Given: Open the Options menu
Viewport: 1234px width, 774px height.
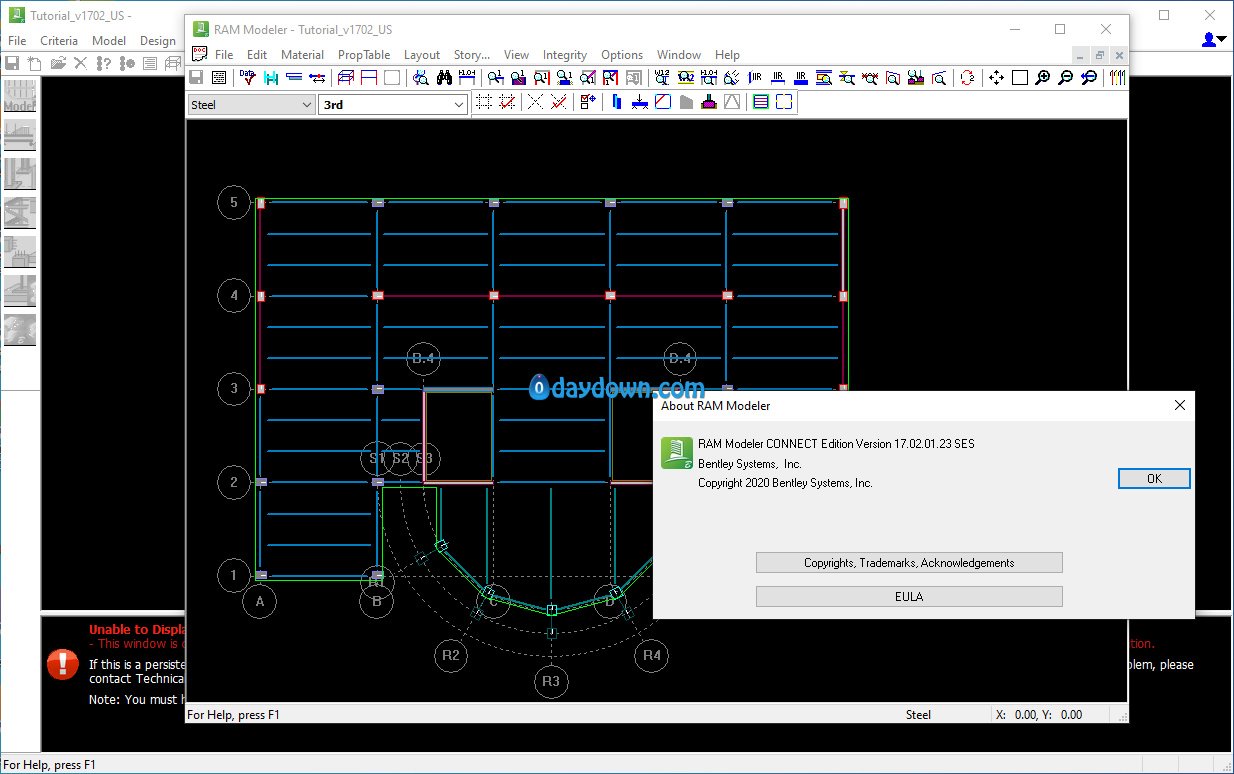Looking at the screenshot, I should click(x=622, y=55).
